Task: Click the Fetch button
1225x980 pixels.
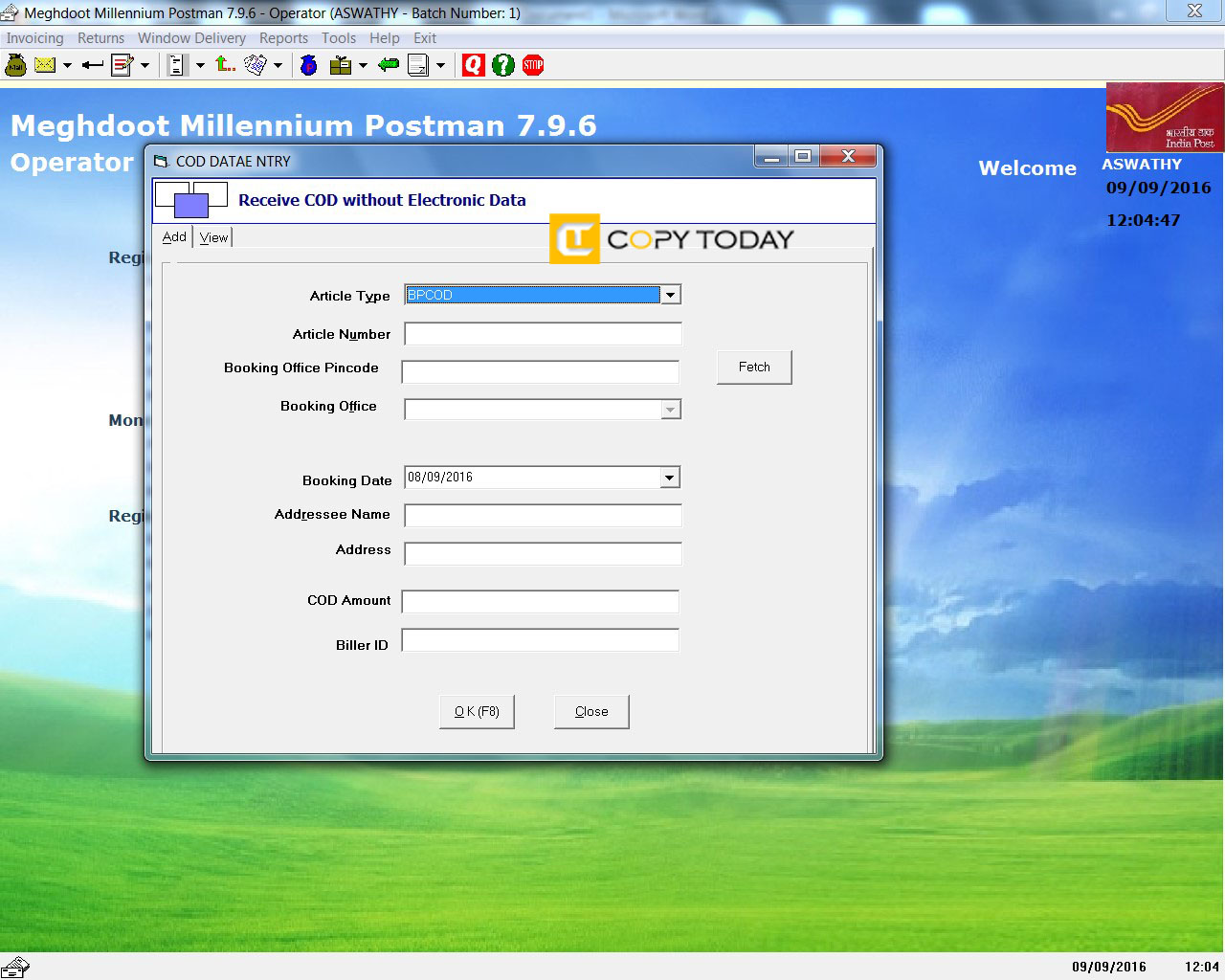Action: [x=754, y=367]
